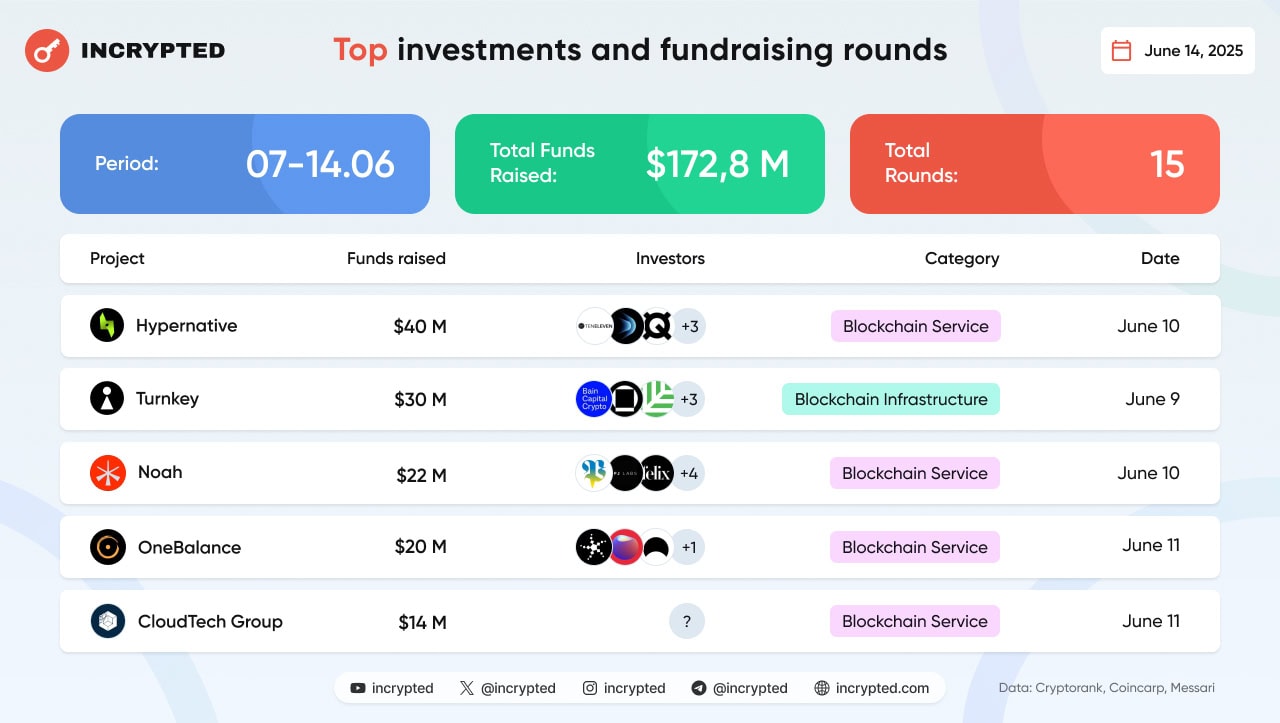This screenshot has height=723, width=1280.
Task: Click the Hypernative project logo
Action: pos(107,325)
